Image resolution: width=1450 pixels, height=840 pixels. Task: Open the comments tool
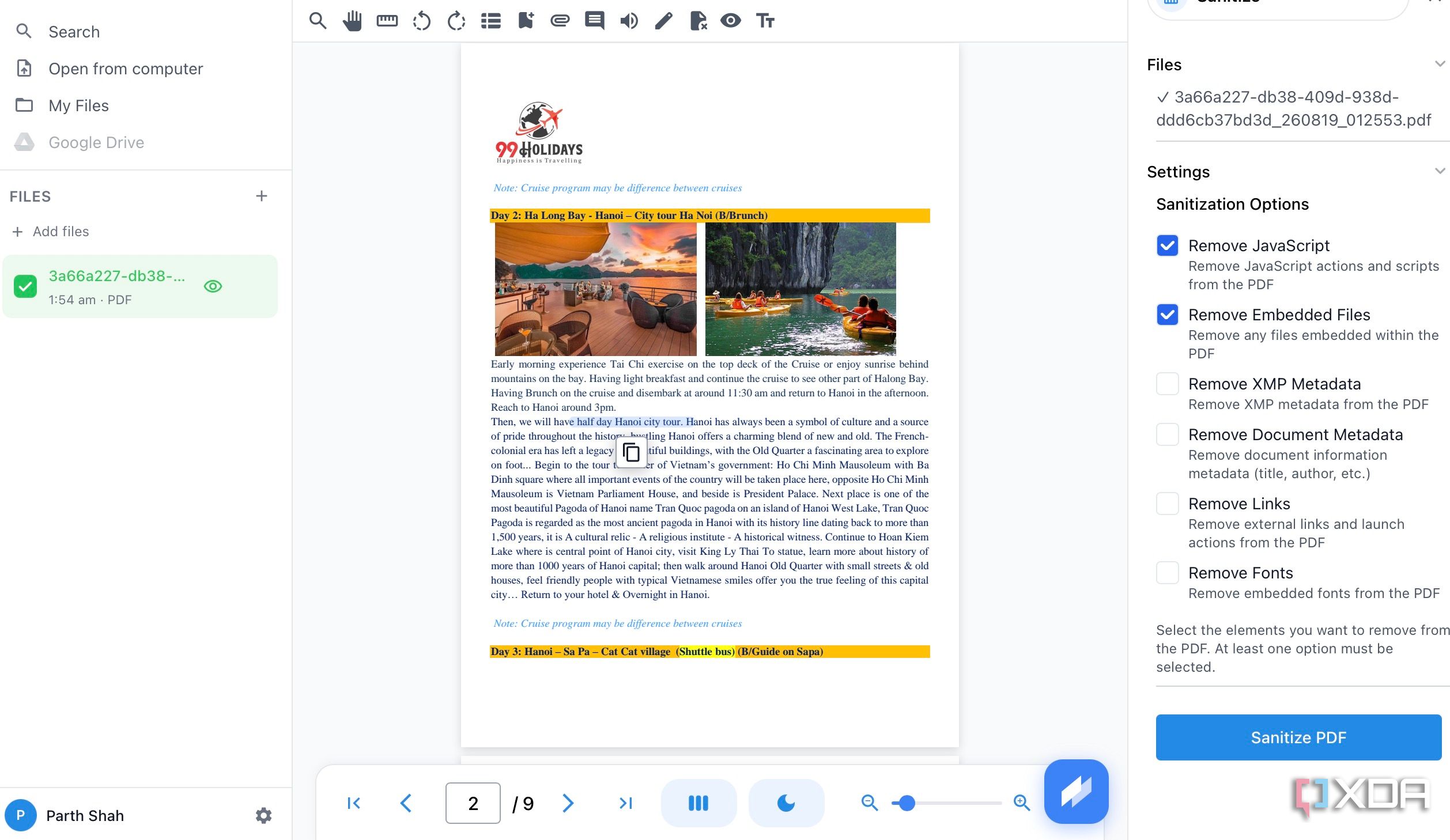click(594, 21)
